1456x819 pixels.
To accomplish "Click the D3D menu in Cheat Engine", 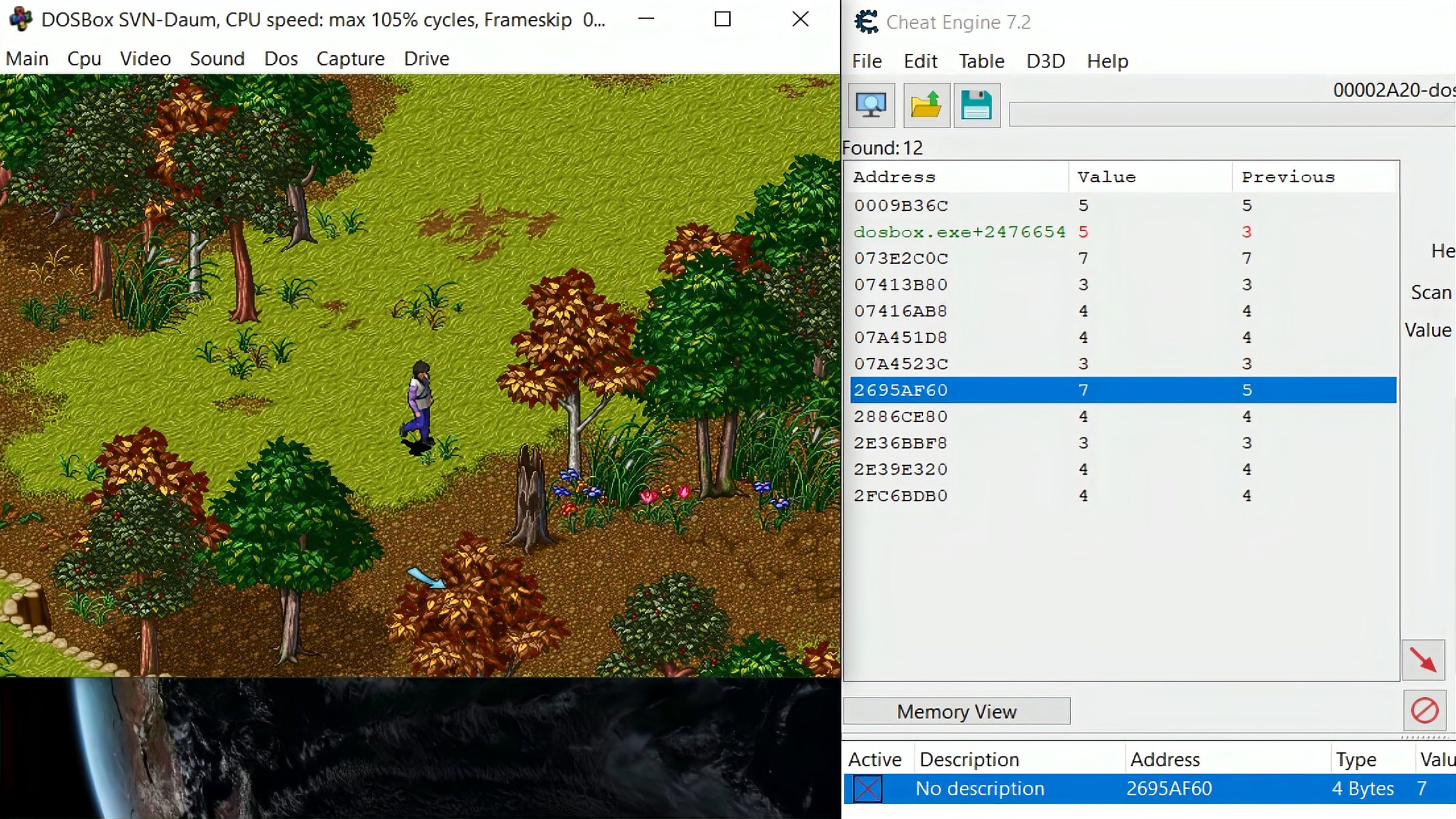I will [x=1045, y=60].
